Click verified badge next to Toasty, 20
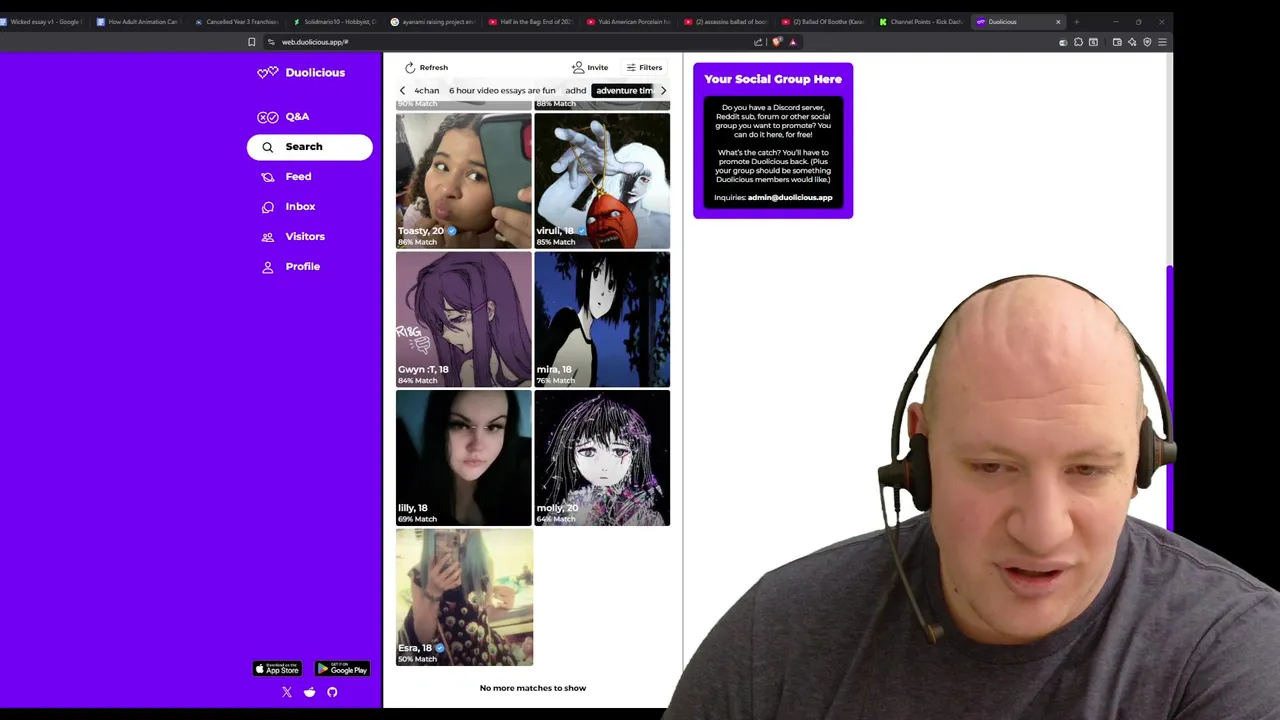The image size is (1280, 720). (452, 231)
